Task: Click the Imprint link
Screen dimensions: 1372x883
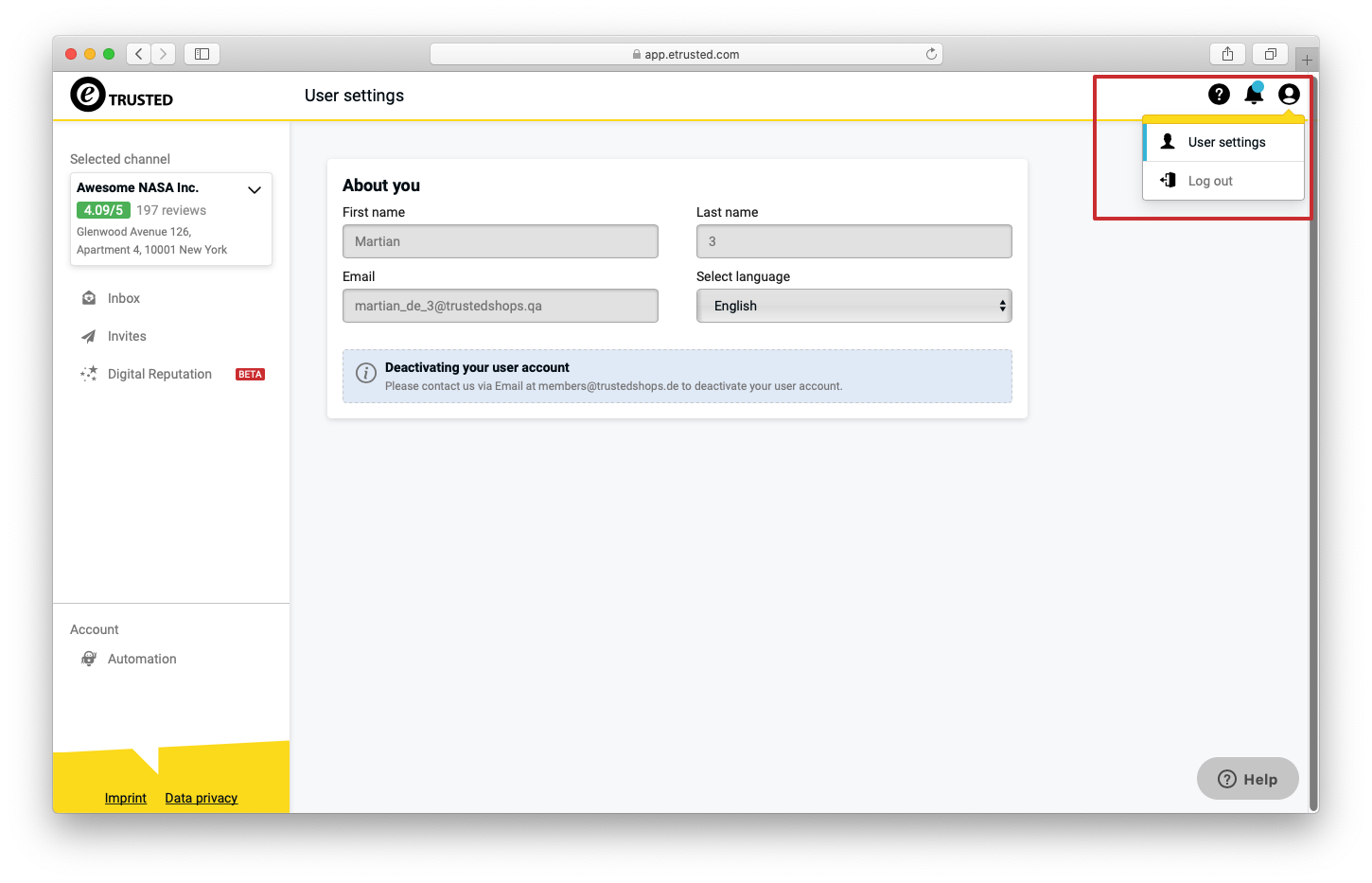Action: [x=126, y=798]
